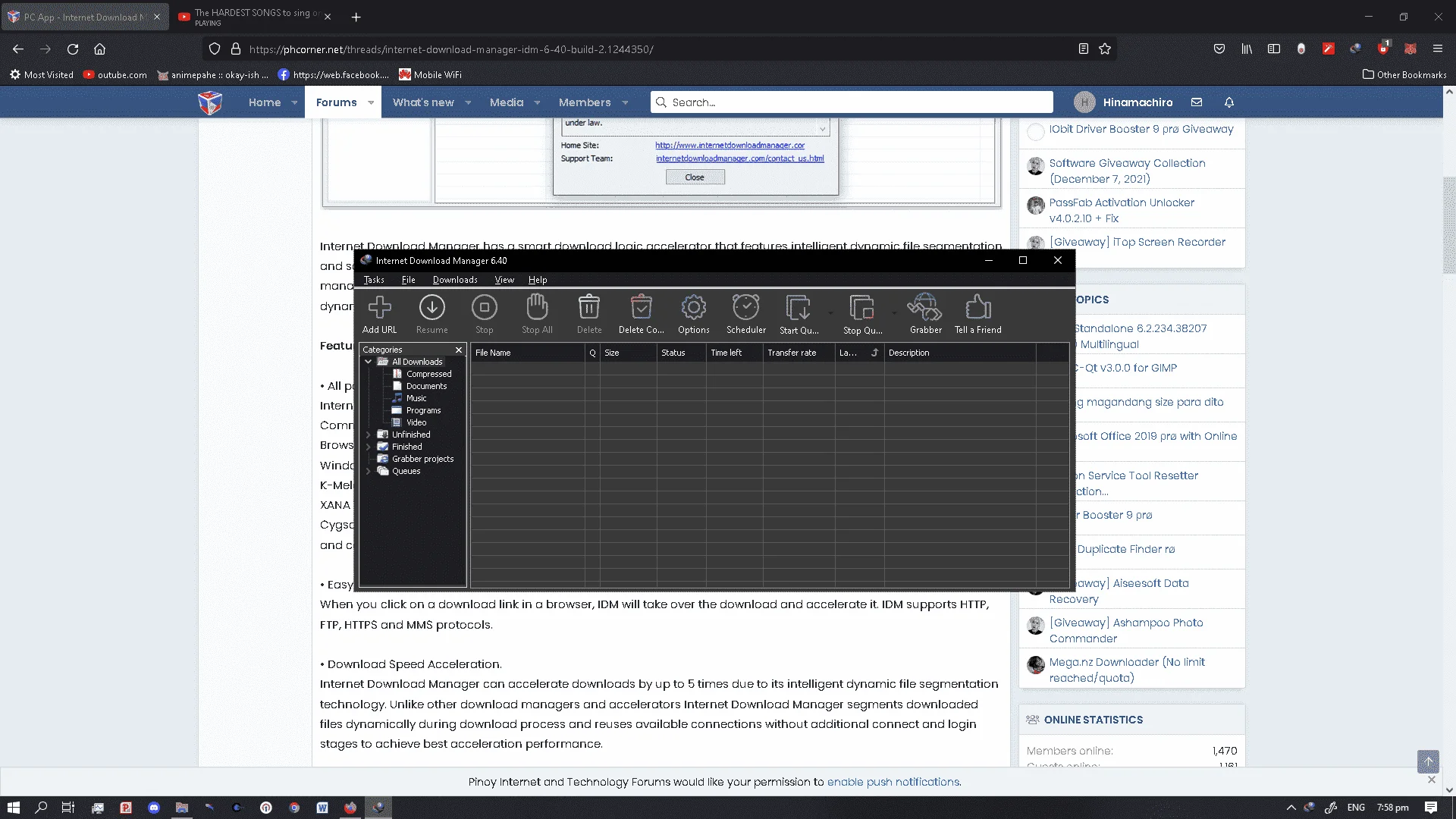Close the Categories panel
1456x819 pixels.
click(459, 350)
